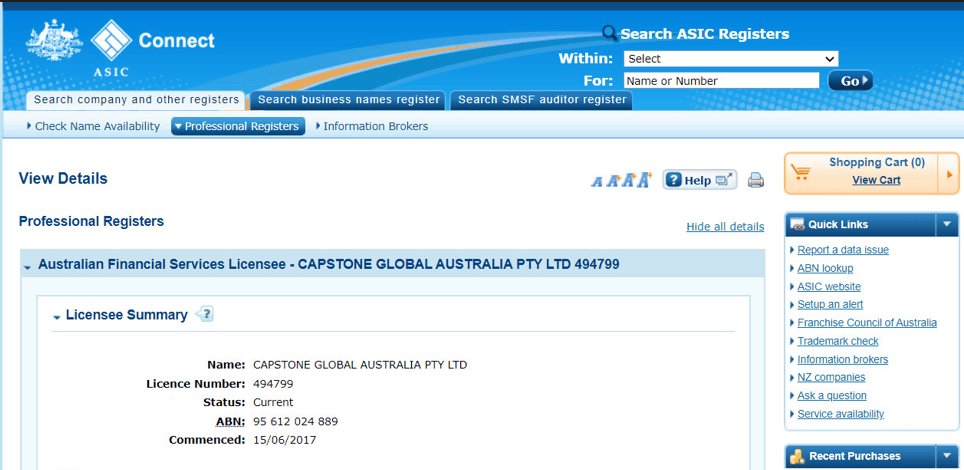Select the largest font size icon
This screenshot has width=964, height=470.
[644, 180]
